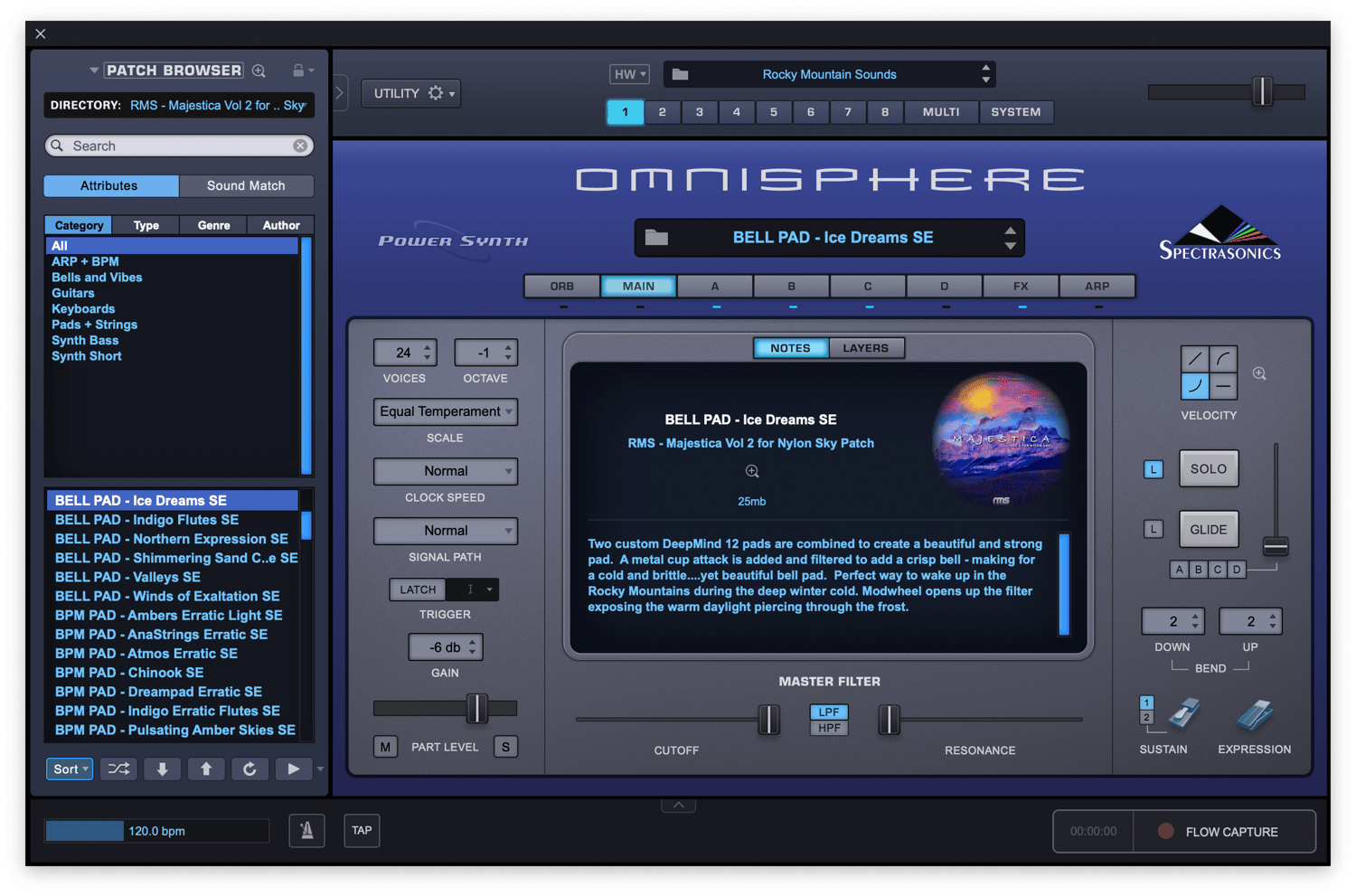The image size is (1356, 896).
Task: Solo the part with S button
Action: 505,747
